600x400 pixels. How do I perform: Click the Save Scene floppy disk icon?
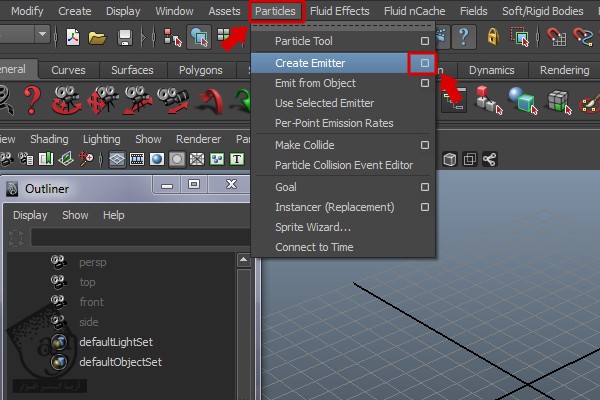coord(124,37)
